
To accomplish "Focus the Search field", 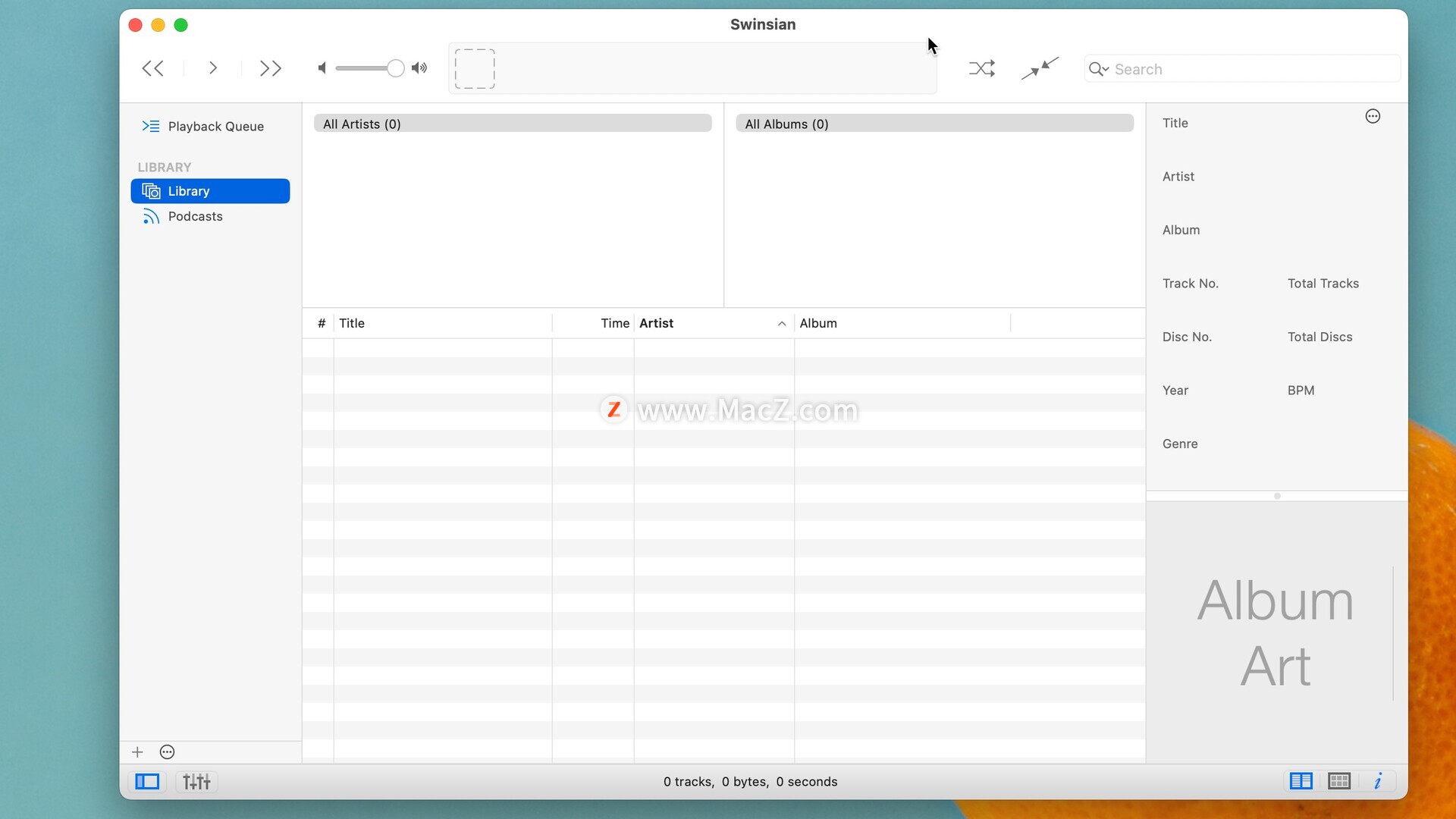I will pos(1242,69).
